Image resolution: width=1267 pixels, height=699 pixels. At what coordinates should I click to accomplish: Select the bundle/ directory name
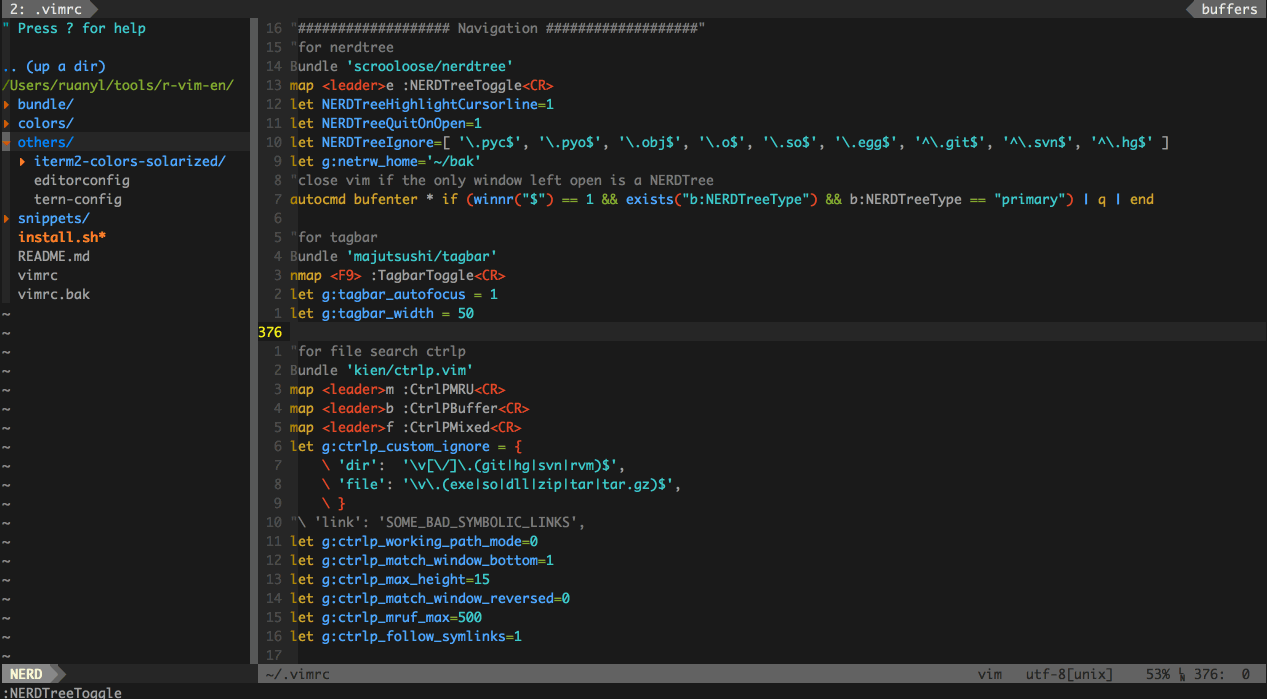pyautogui.click(x=46, y=104)
